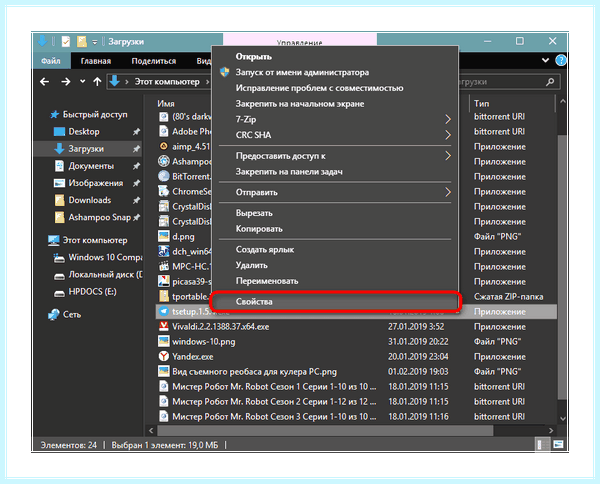Screen dimensions: 600x484
Task: Open the Файл ribbon tab
Action: 51,61
